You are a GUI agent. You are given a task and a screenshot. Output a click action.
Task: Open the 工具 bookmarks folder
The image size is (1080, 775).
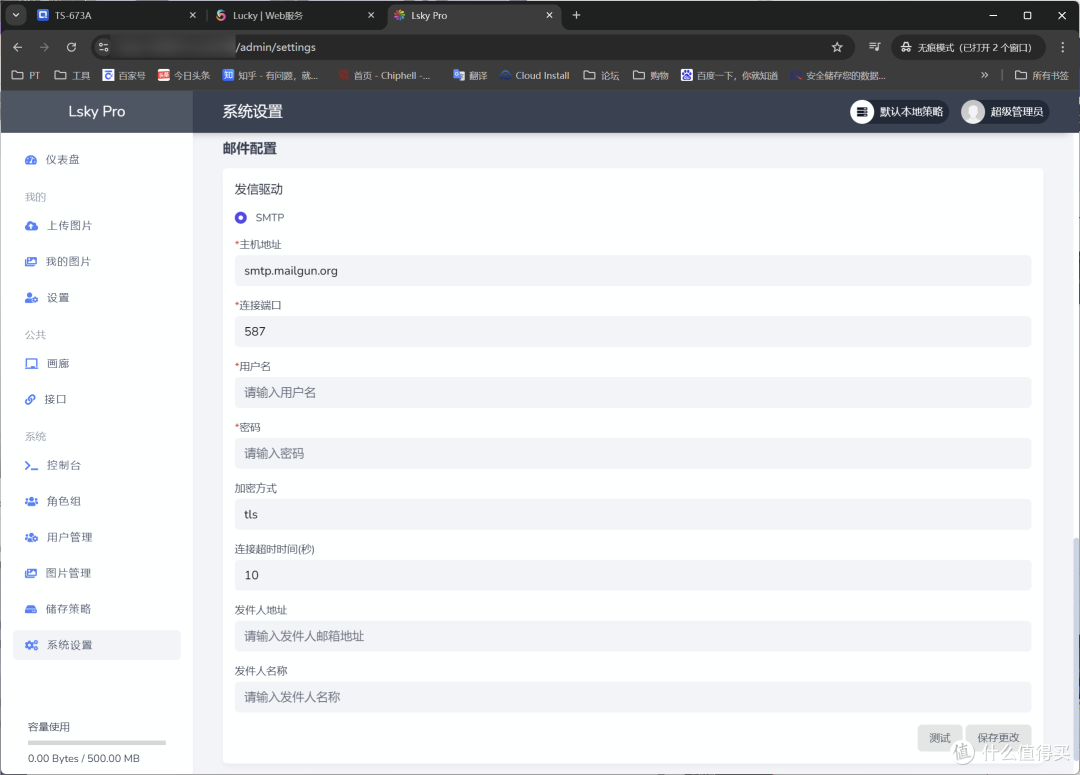(72, 76)
